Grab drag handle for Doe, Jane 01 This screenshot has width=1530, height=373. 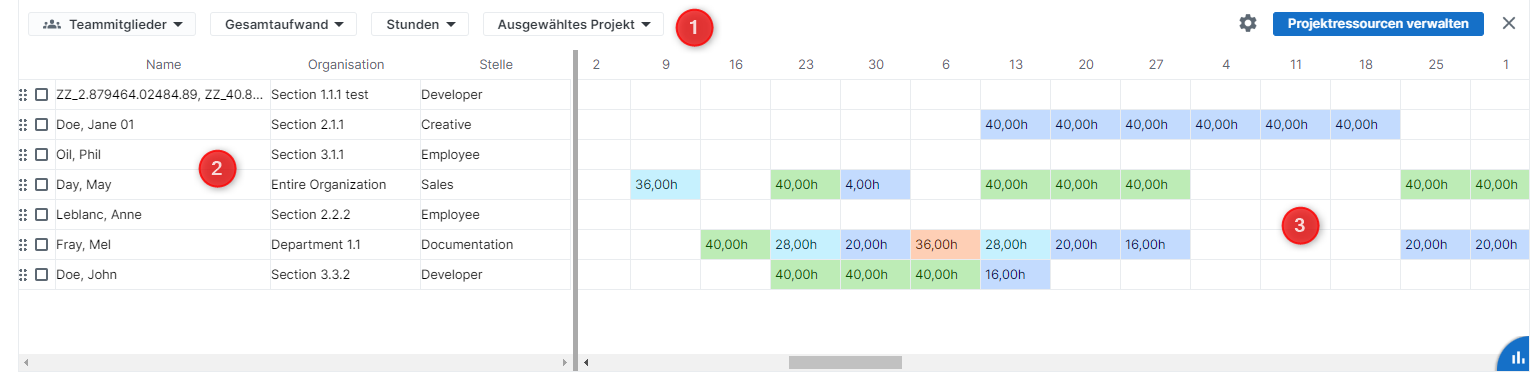click(x=22, y=125)
